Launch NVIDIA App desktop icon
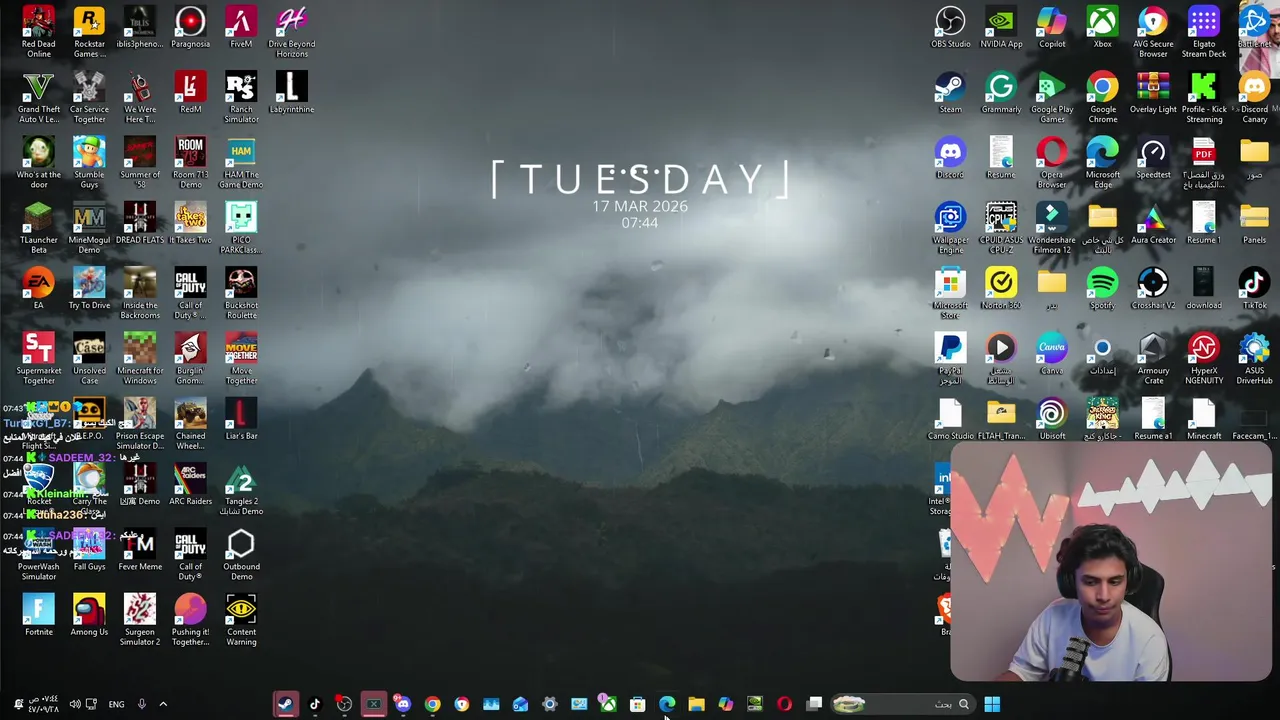Viewport: 1280px width, 720px height. click(1001, 28)
